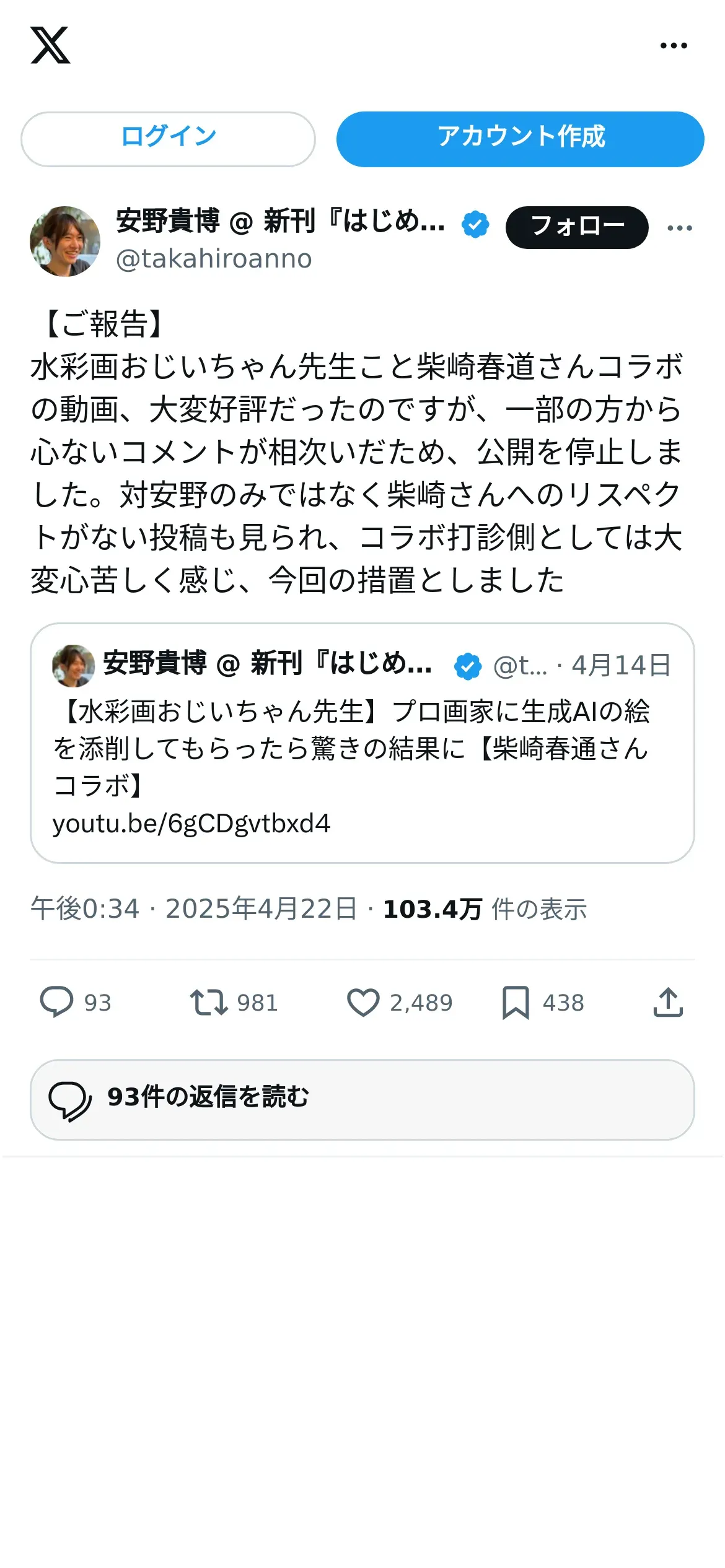This screenshot has height=1568, width=725.
Task: Click the author display name 安野貴博
Action: pyautogui.click(x=168, y=221)
